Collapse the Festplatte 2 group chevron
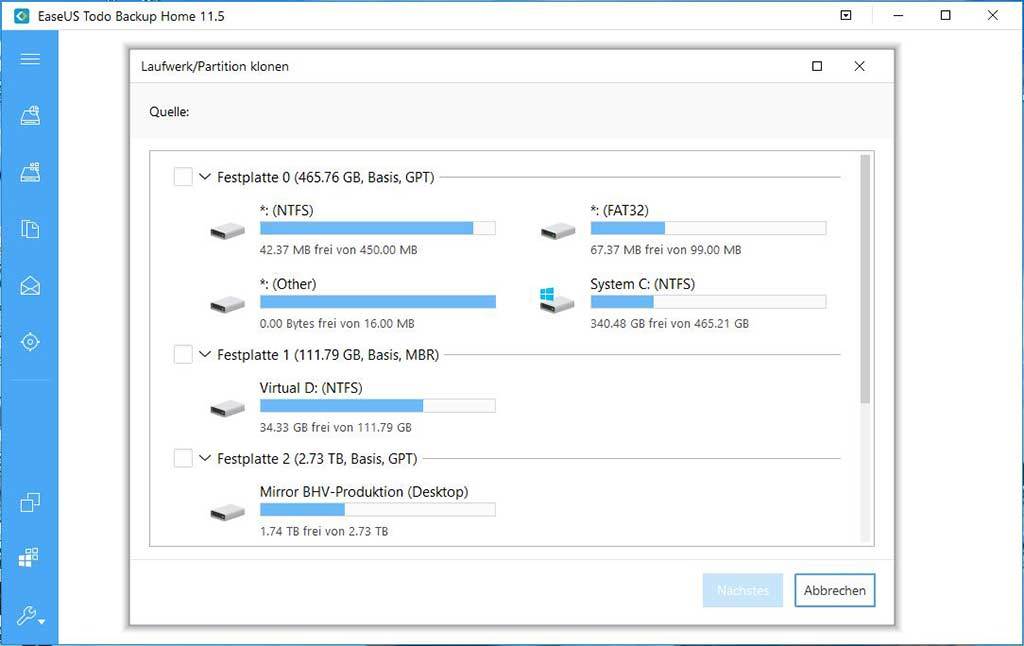The width and height of the screenshot is (1024, 646). click(205, 458)
